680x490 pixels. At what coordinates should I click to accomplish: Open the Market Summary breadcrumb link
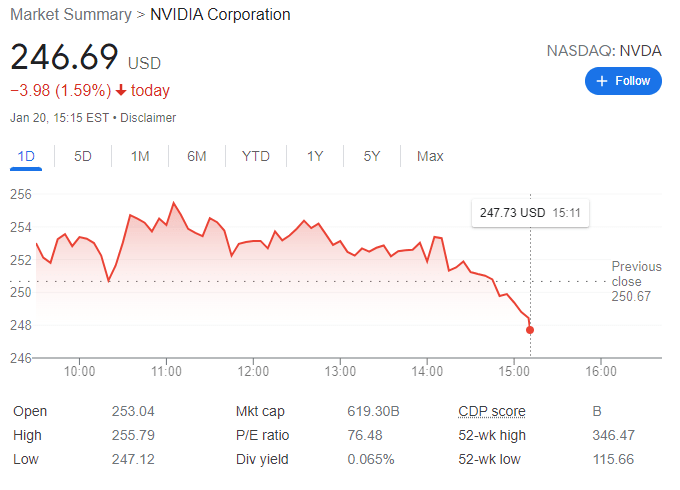(x=70, y=15)
